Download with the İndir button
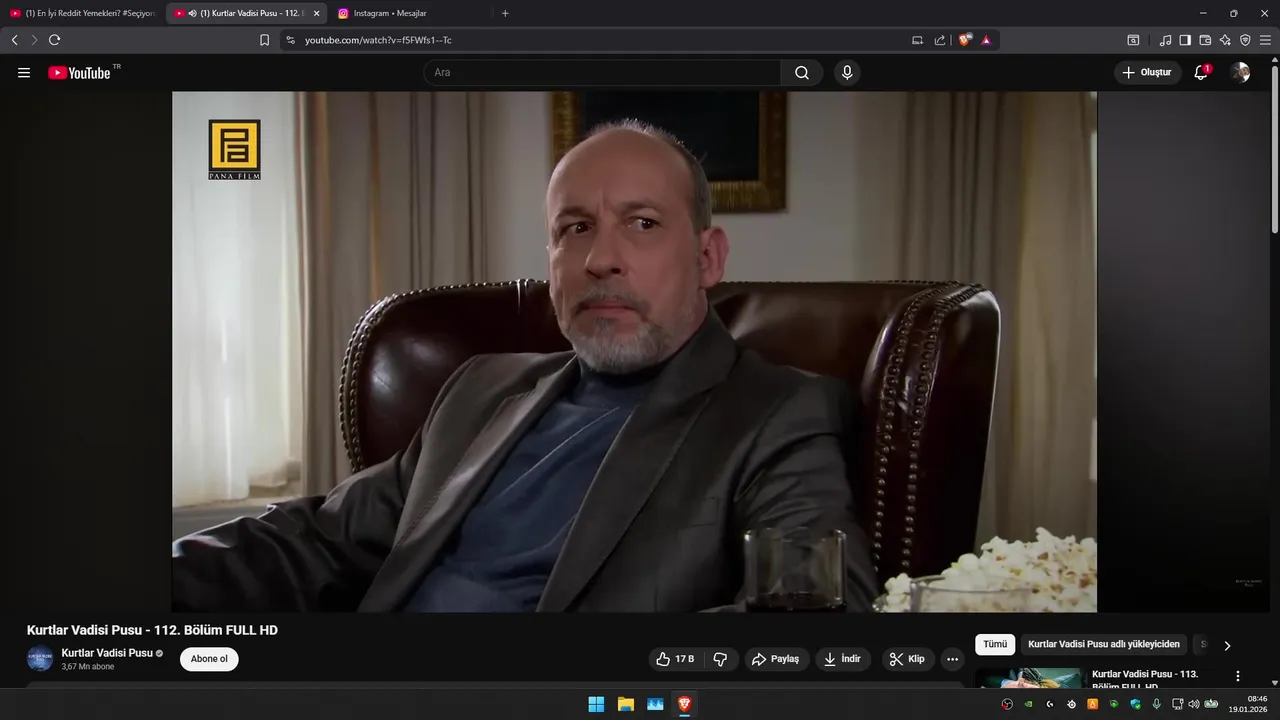Image resolution: width=1280 pixels, height=720 pixels. [843, 659]
